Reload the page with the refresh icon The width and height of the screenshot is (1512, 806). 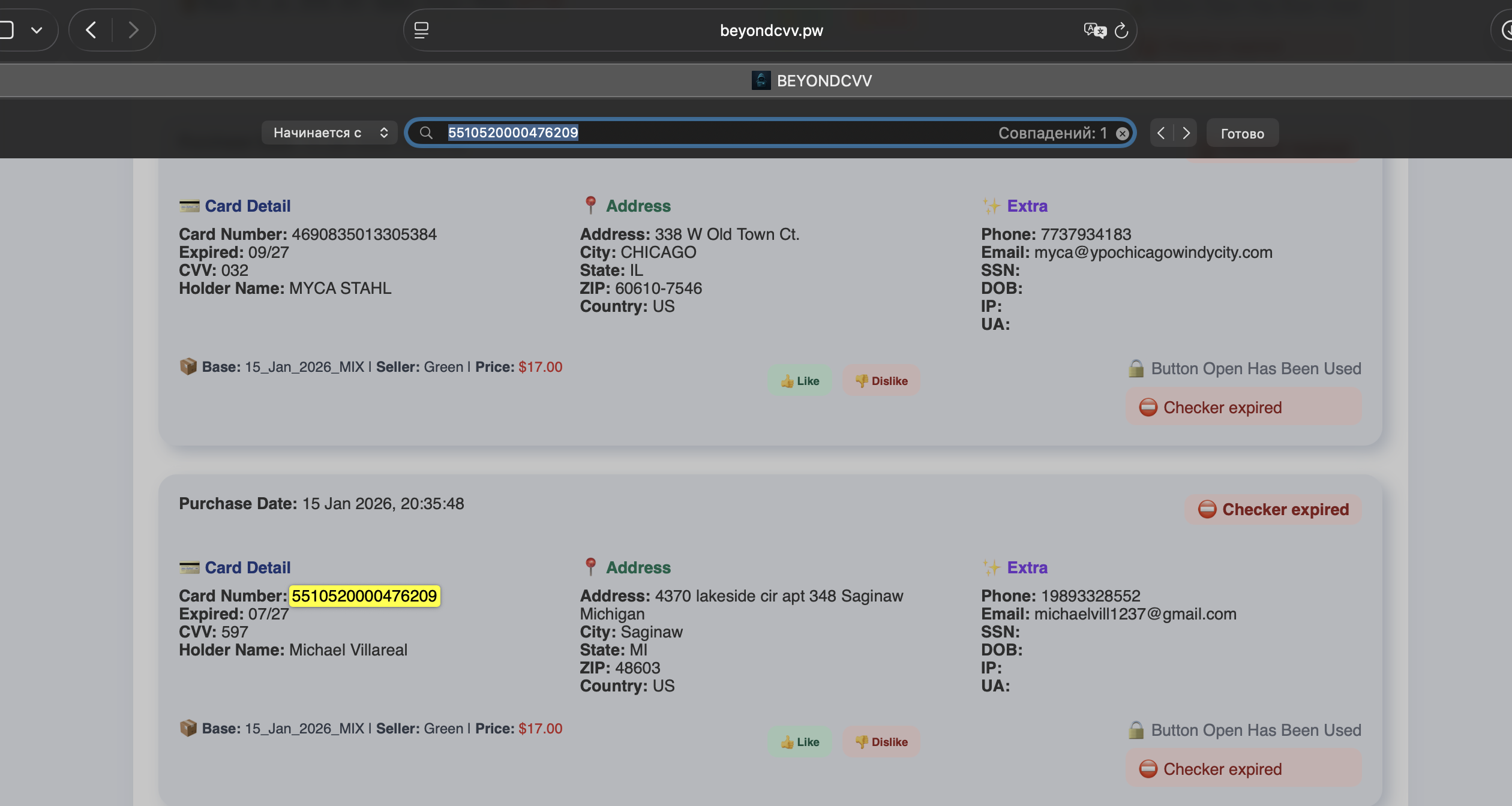click(x=1121, y=31)
